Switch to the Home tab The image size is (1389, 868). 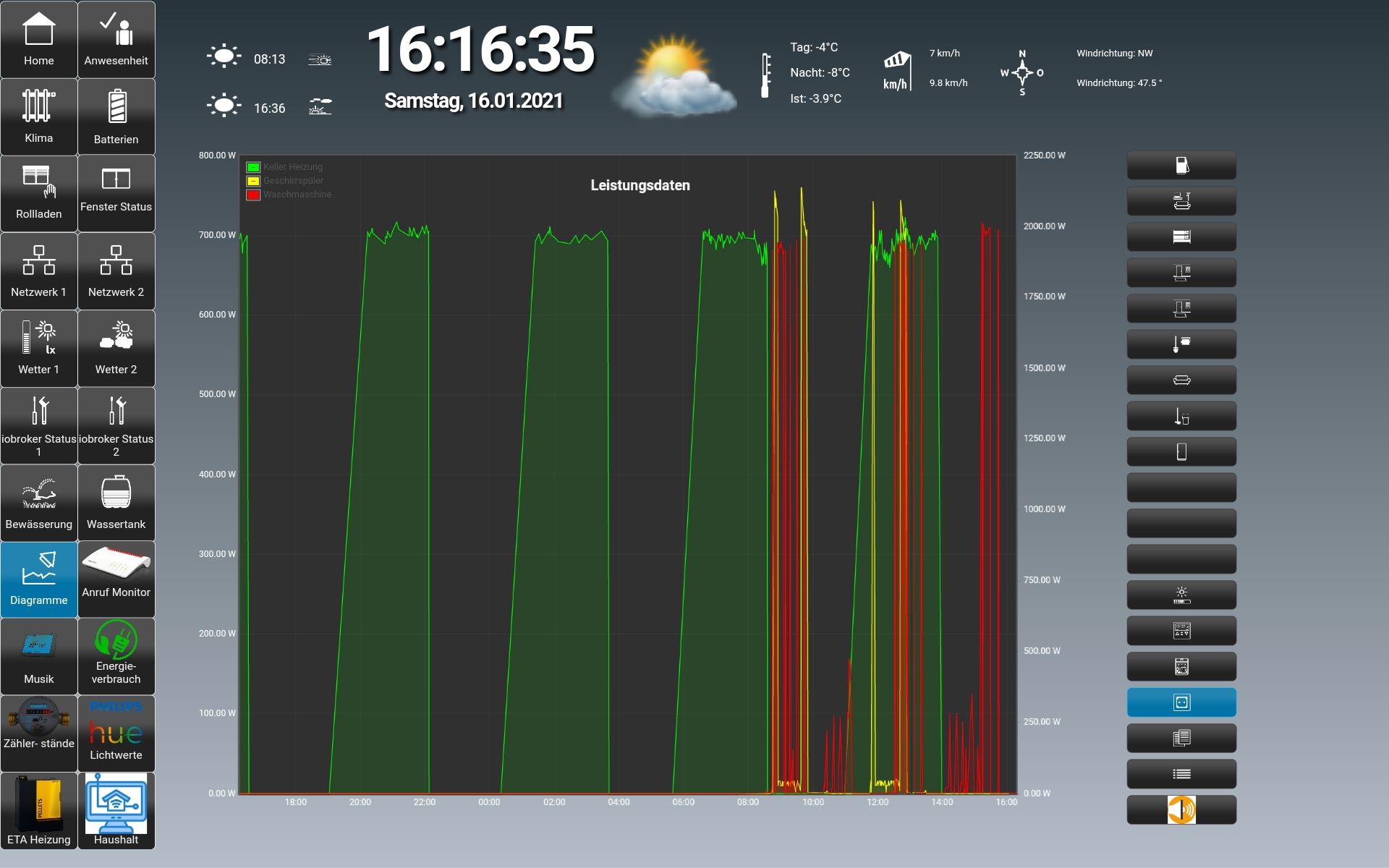pos(39,40)
